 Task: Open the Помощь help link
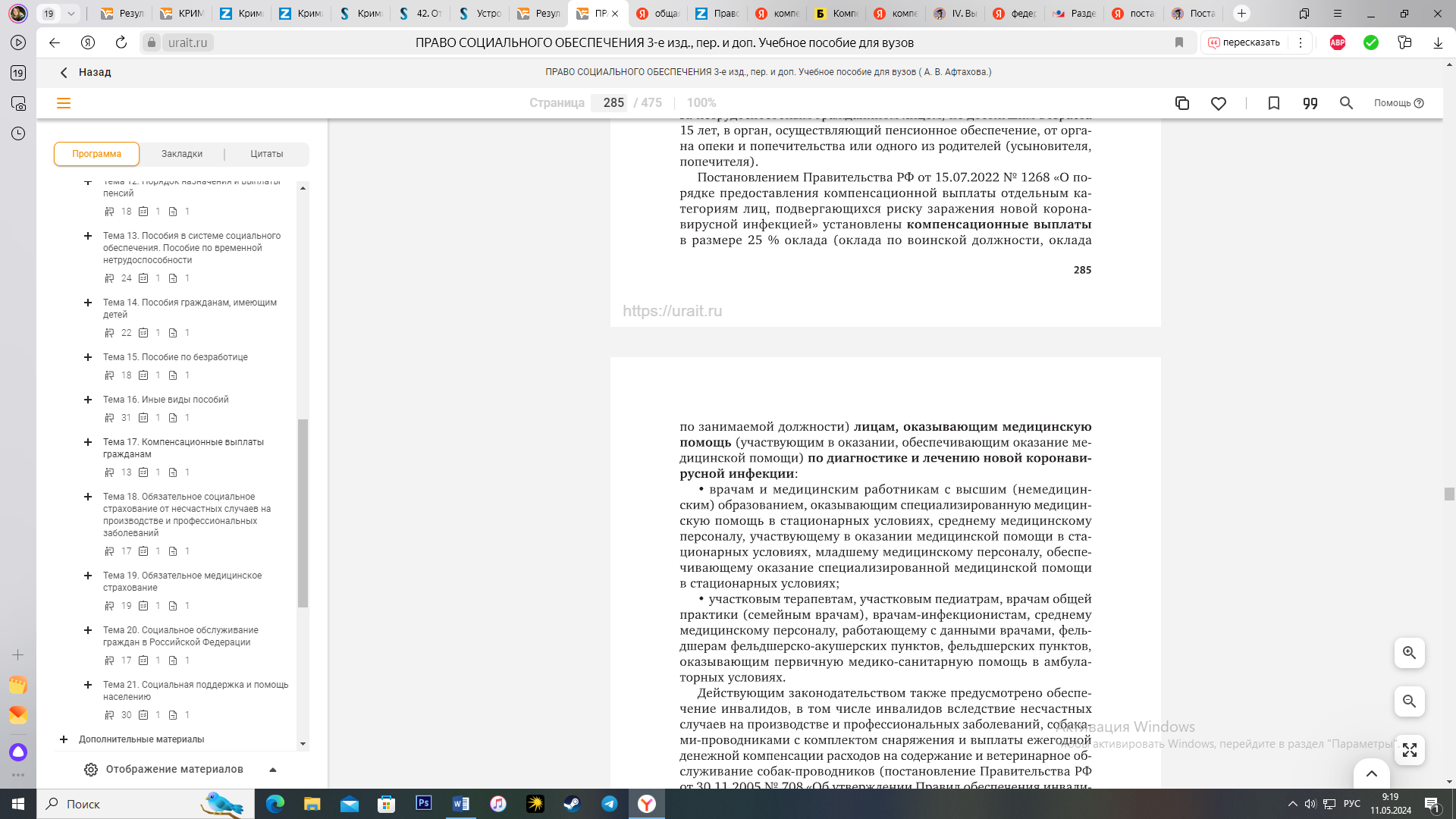pyautogui.click(x=1398, y=103)
